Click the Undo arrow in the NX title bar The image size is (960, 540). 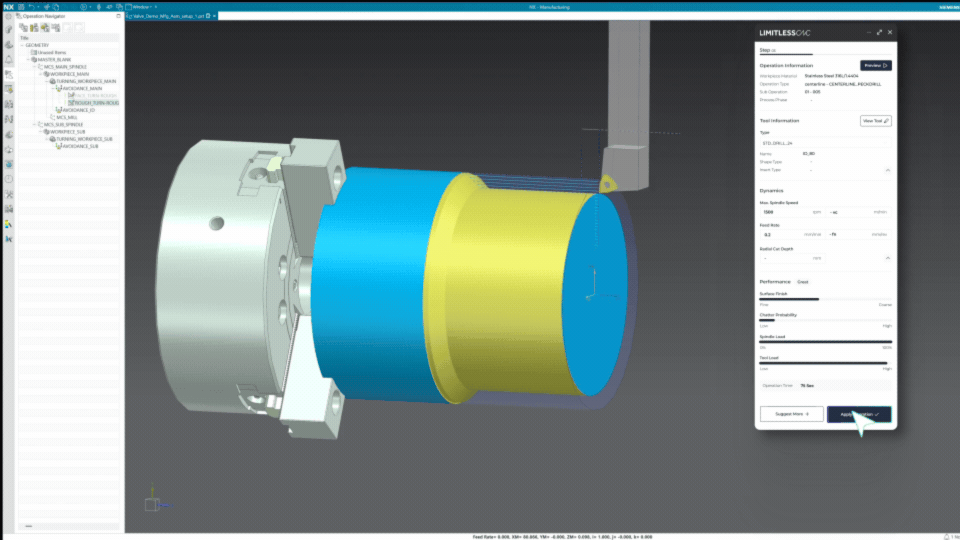[32, 7]
